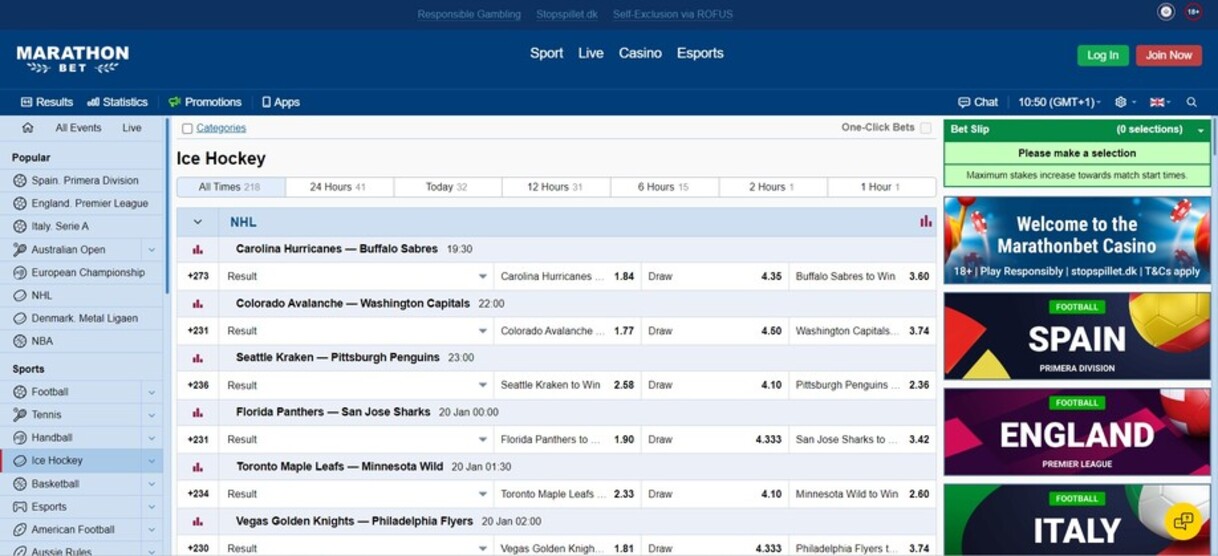Open +273 more markets for Hurricanes match

pos(198,276)
